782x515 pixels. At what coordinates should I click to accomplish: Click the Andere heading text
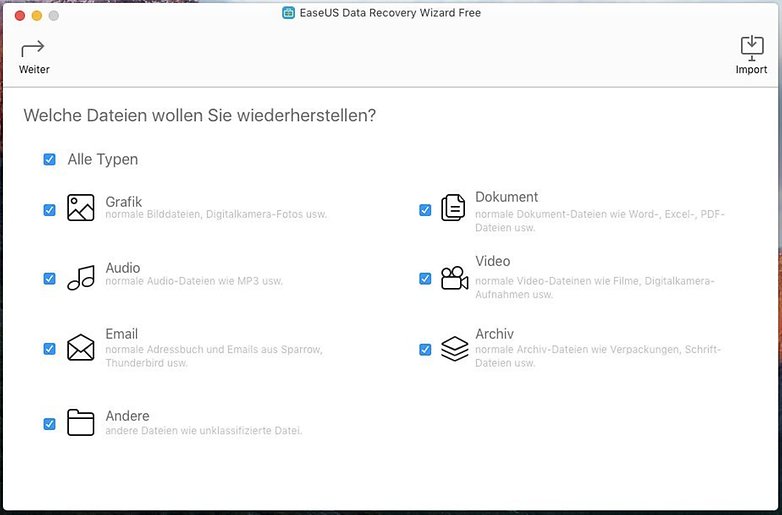tap(127, 416)
